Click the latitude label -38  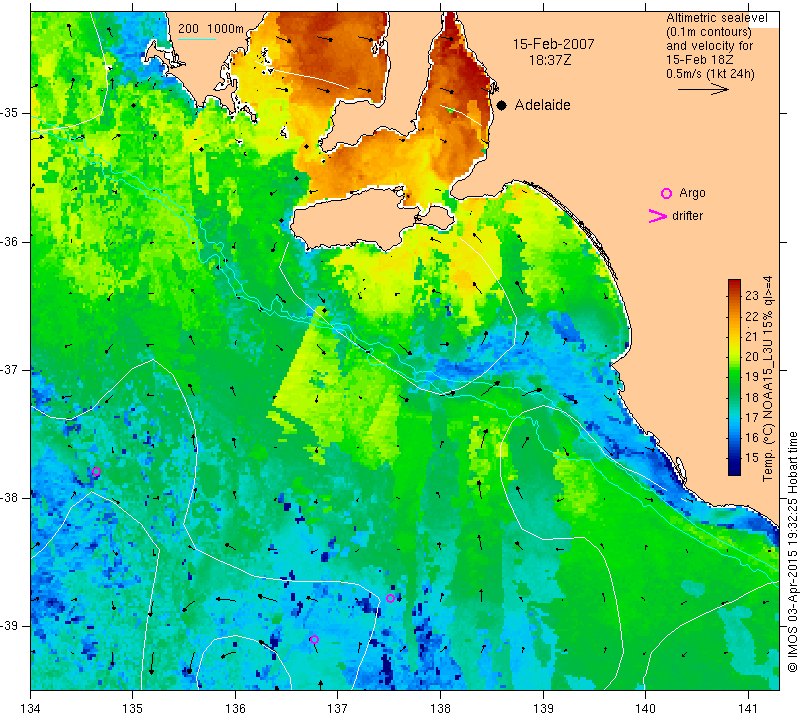9,497
